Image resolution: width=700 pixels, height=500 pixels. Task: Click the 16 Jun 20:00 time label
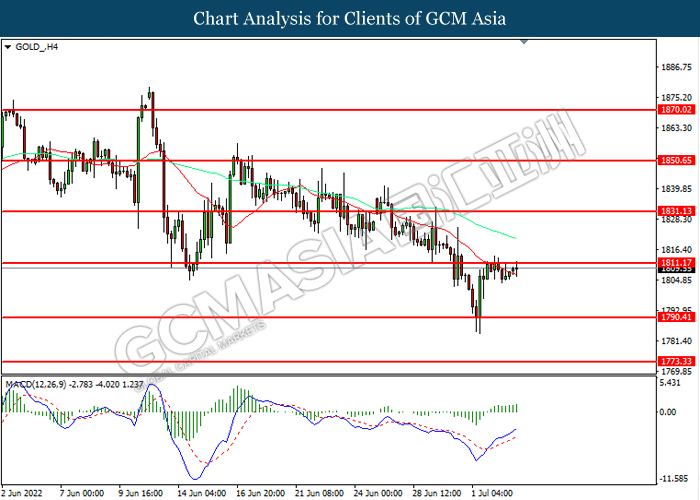pos(261,493)
